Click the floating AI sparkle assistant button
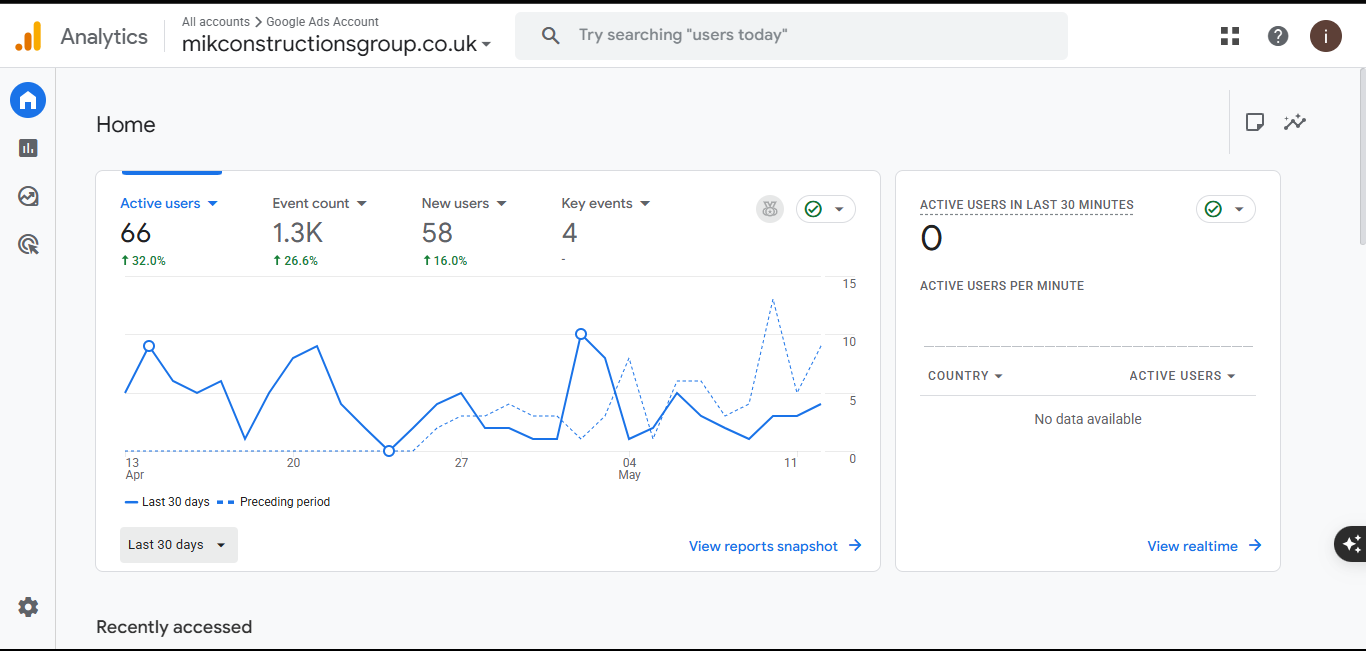Image resolution: width=1366 pixels, height=651 pixels. point(1351,544)
